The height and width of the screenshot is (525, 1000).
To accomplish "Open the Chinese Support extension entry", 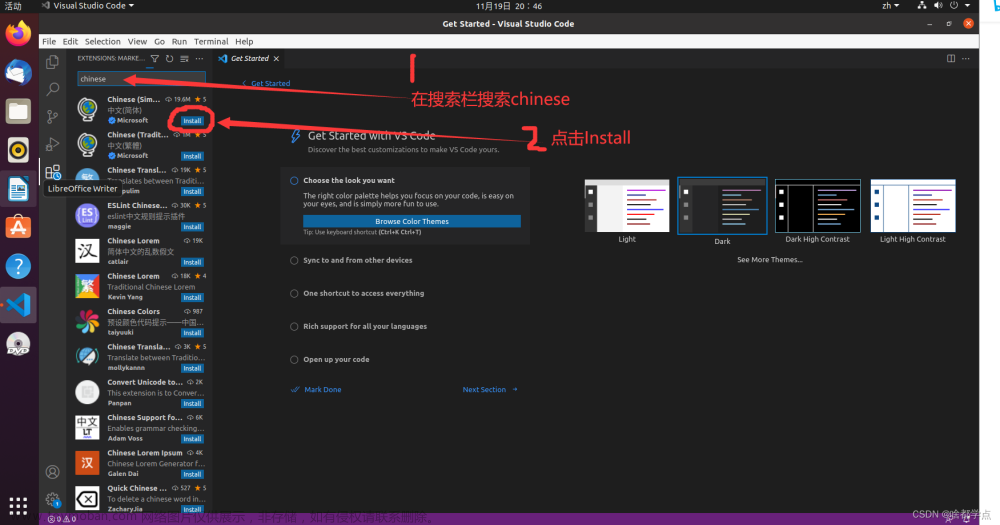I will (141, 427).
